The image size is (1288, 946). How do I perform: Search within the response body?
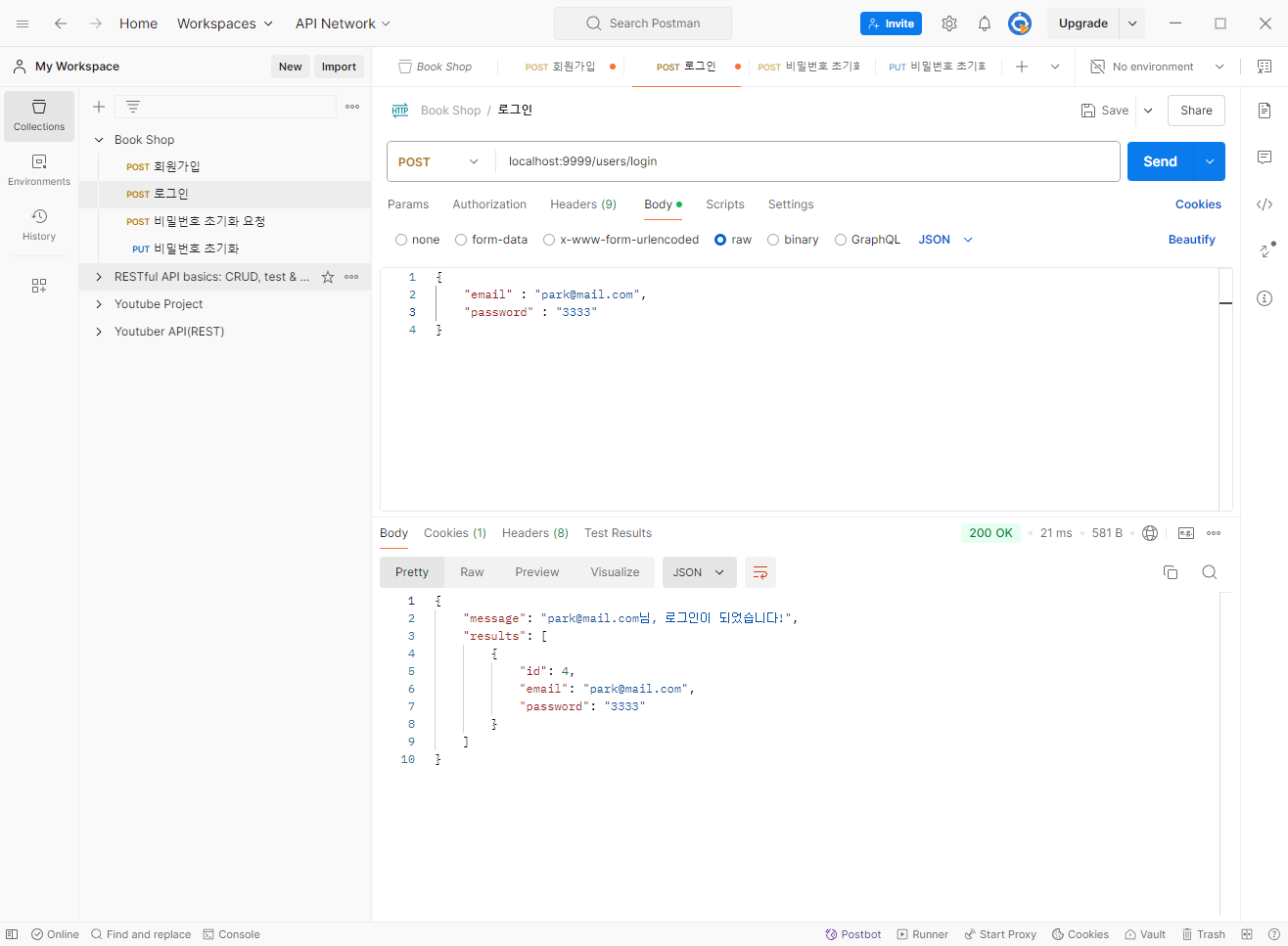tap(1210, 572)
